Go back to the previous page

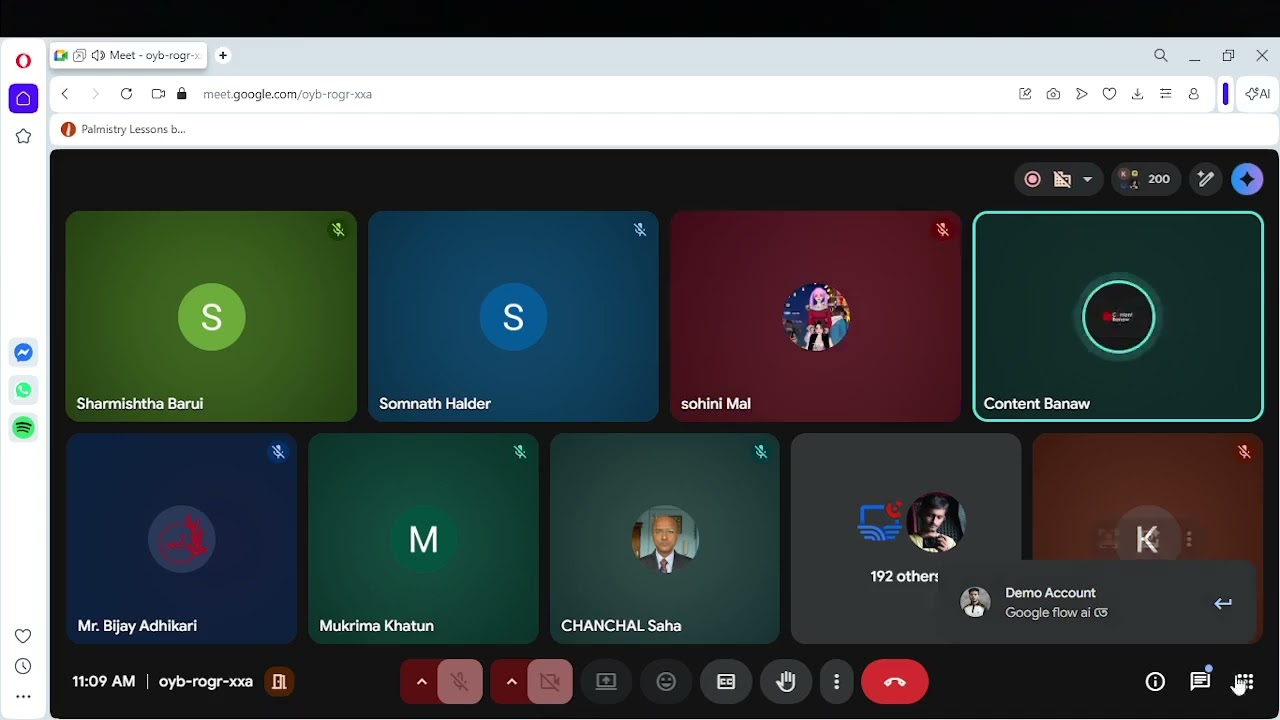[x=65, y=94]
